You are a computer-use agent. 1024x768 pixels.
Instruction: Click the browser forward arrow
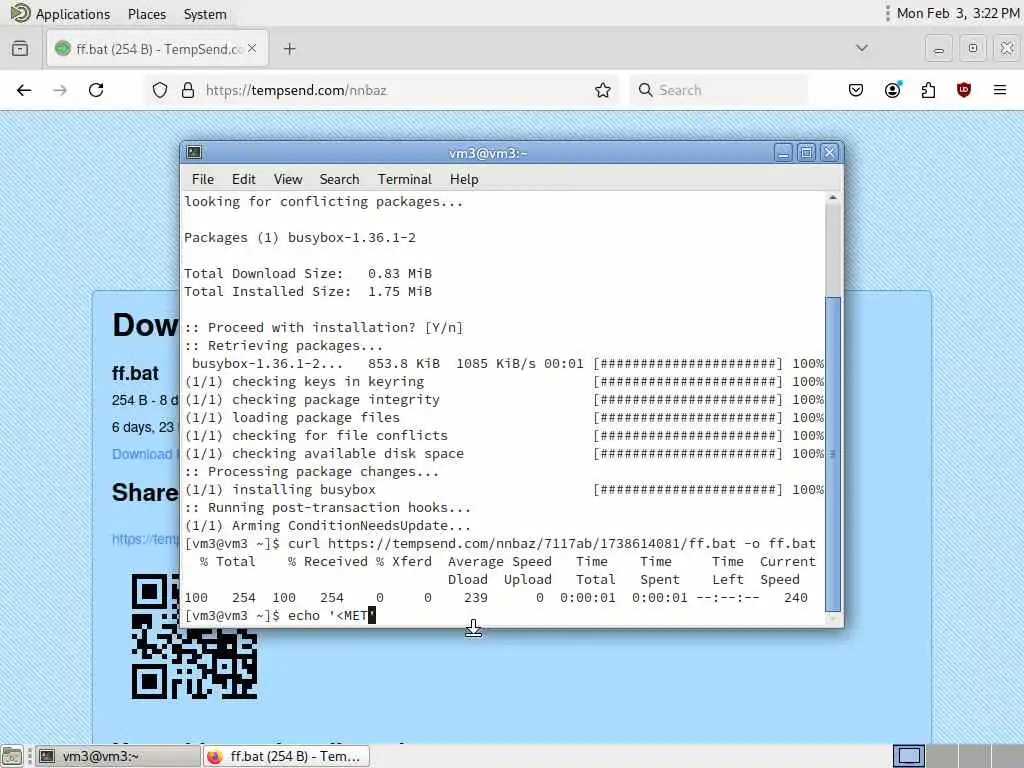(x=60, y=90)
